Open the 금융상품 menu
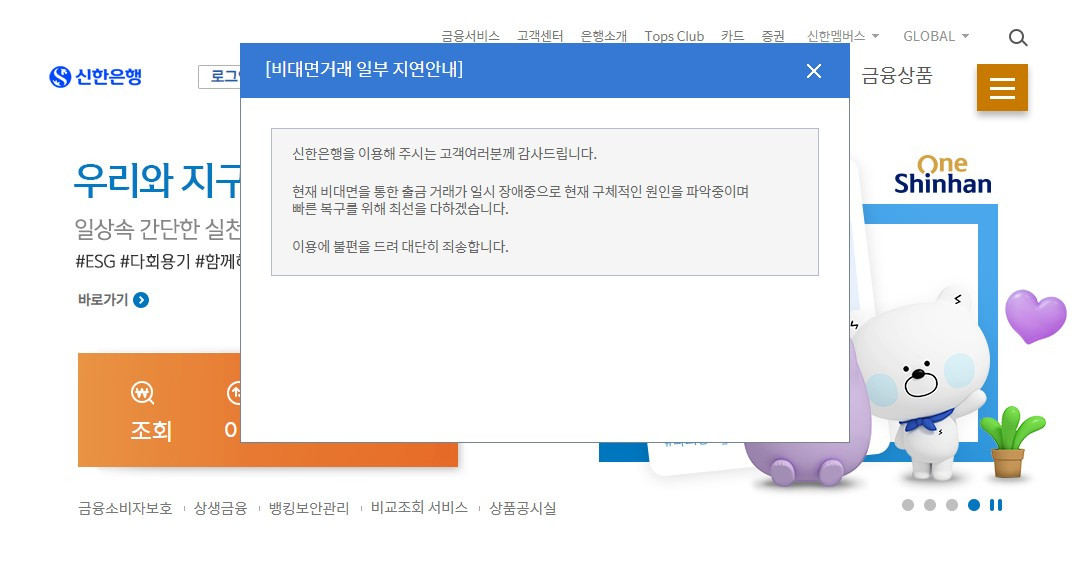The width and height of the screenshot is (1089, 561). (x=897, y=76)
